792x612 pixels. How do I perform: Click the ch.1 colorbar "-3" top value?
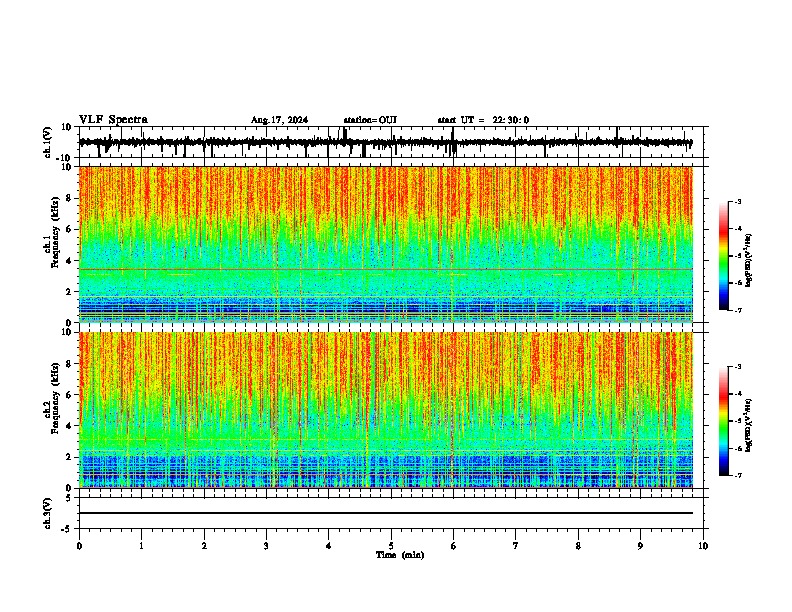pos(738,201)
